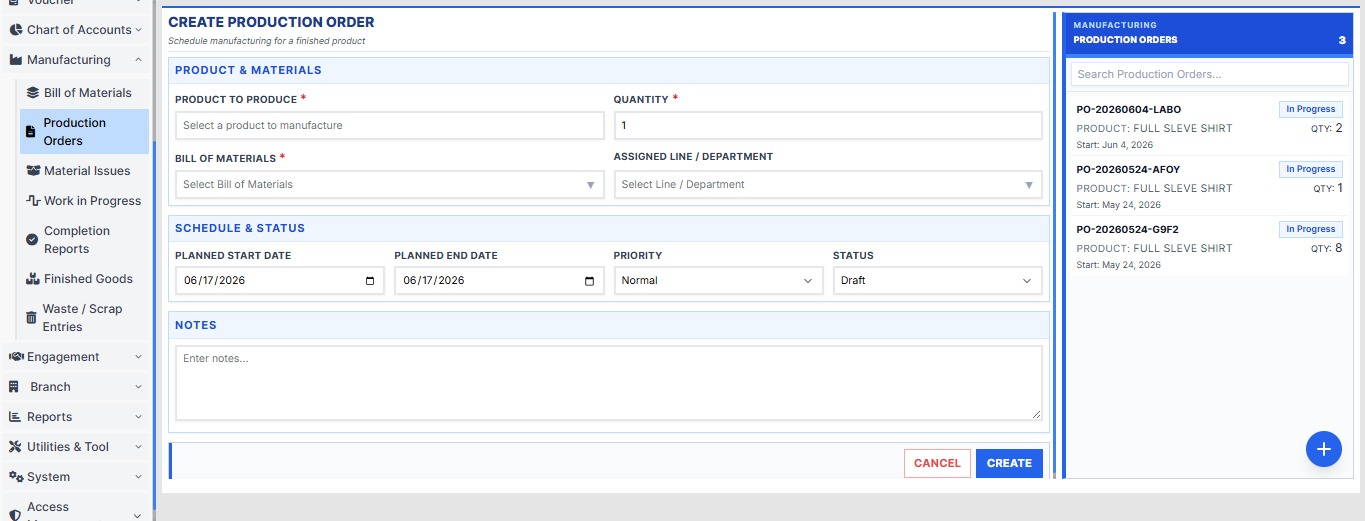Click the round blue plus button
The width and height of the screenshot is (1365, 521).
(1323, 450)
